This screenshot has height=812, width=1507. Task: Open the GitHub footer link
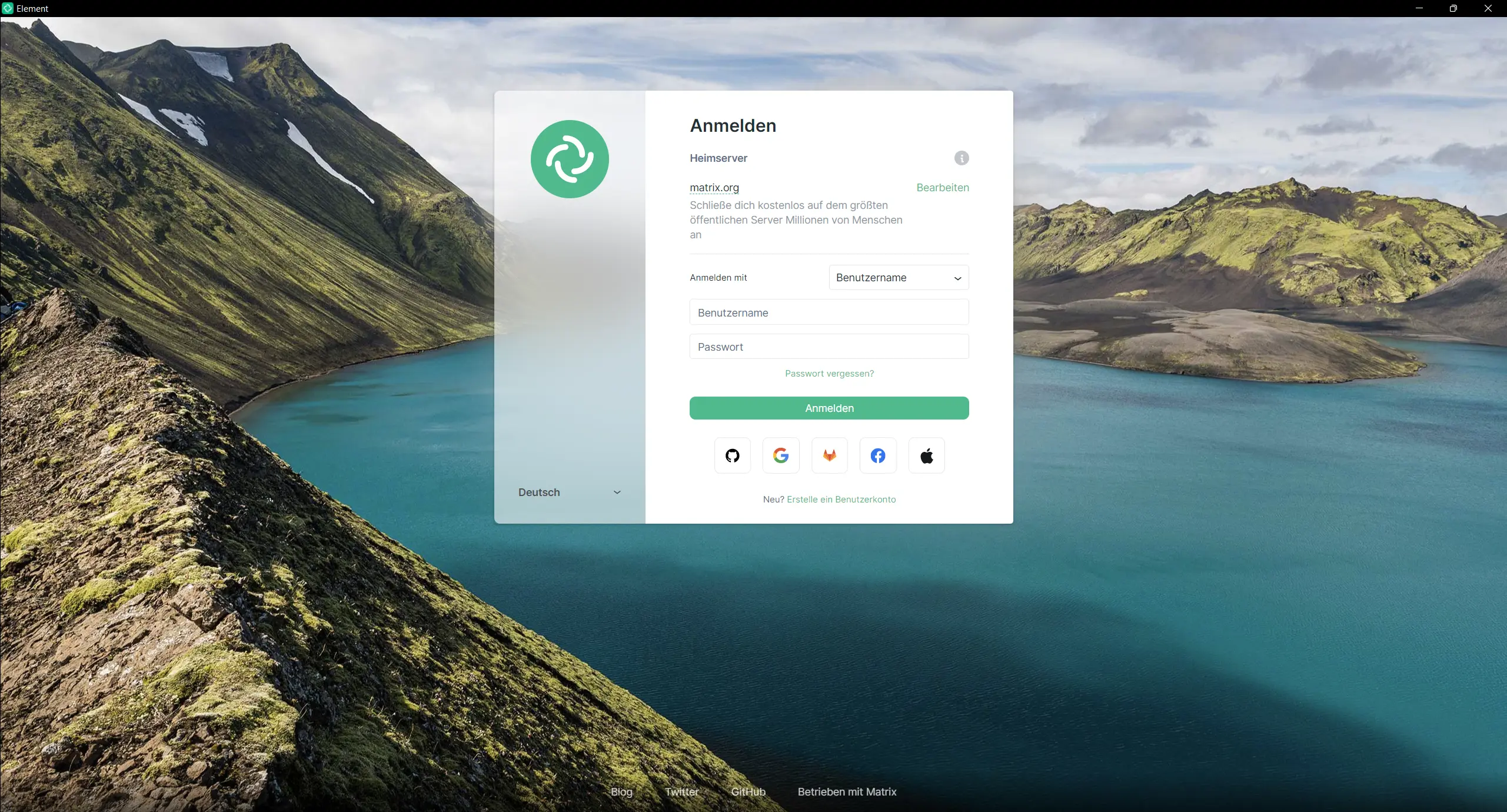point(747,791)
